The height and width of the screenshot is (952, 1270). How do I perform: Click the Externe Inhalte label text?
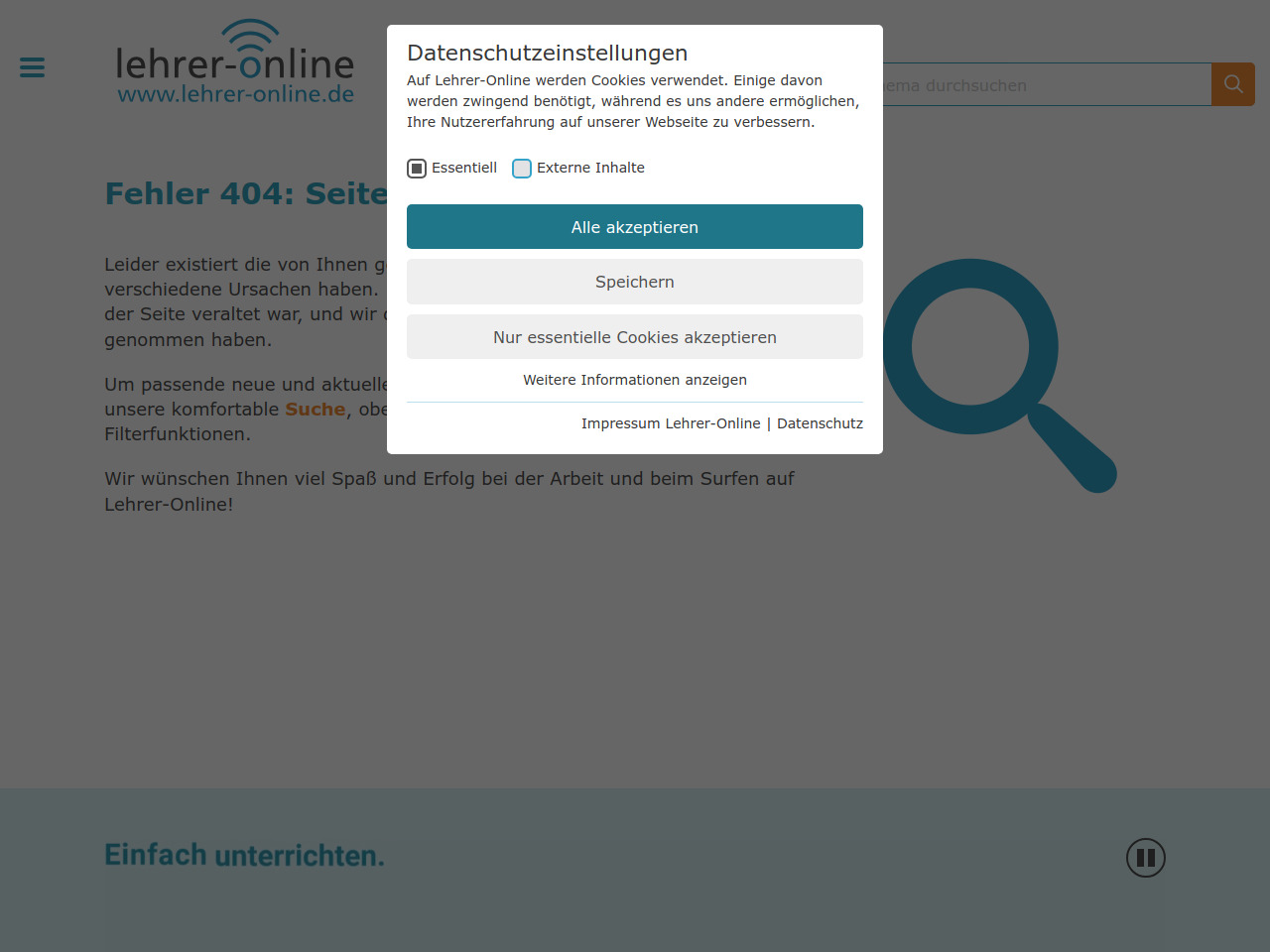click(x=590, y=168)
